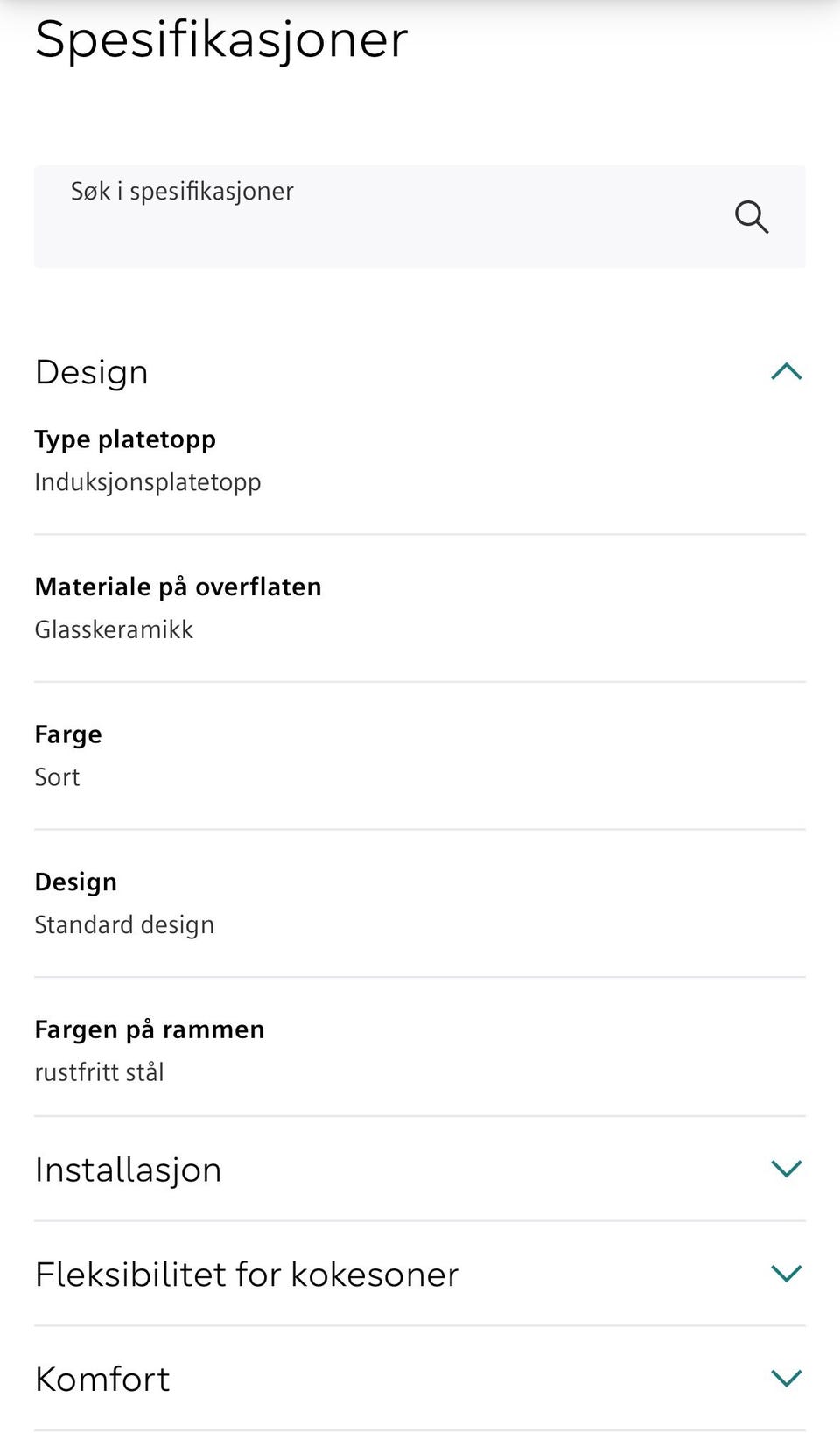Click the 'Fargen på rammen' label
This screenshot has height=1433, width=840.
pos(149,1029)
